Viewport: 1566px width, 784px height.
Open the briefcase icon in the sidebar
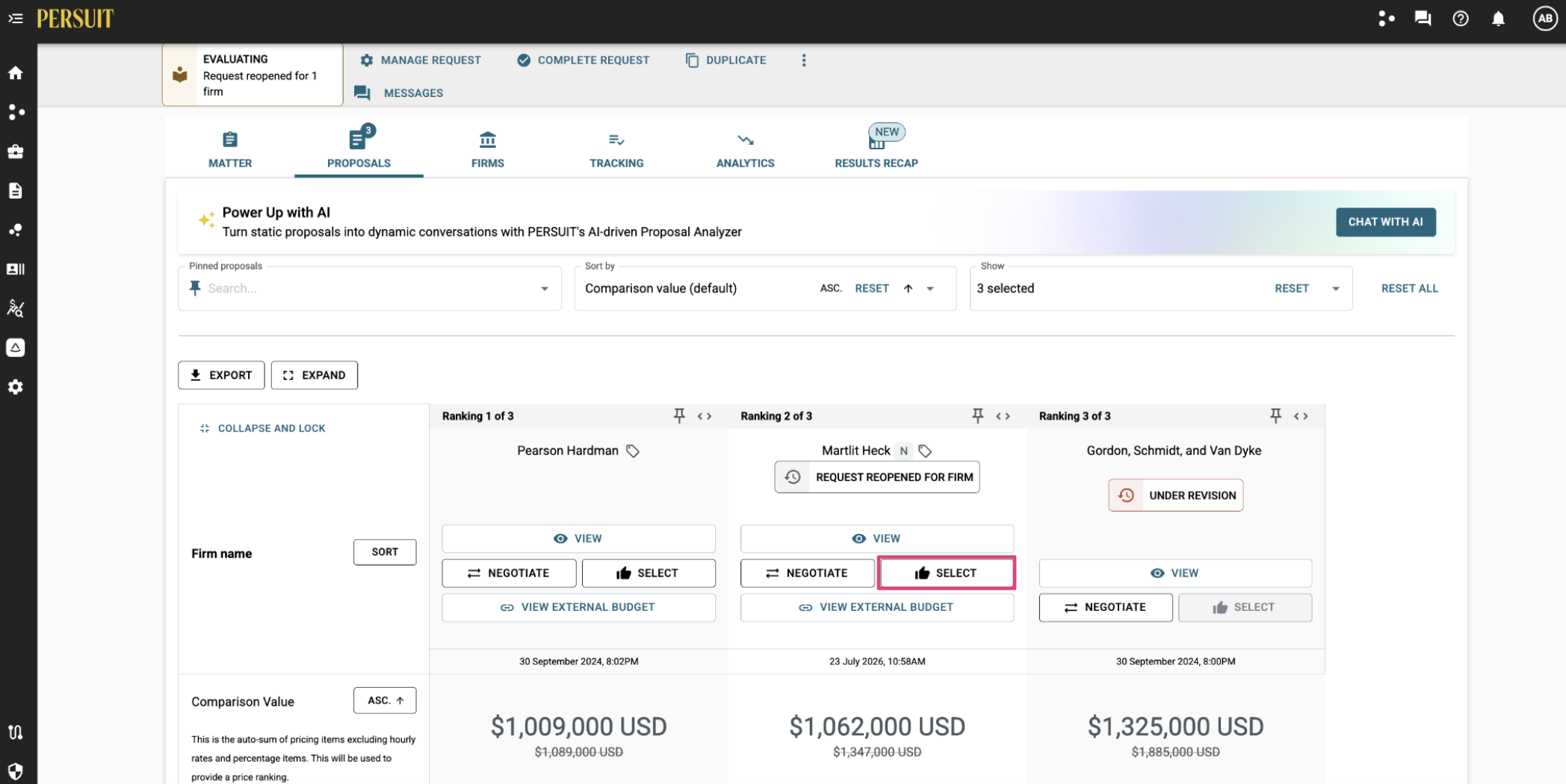[x=16, y=152]
